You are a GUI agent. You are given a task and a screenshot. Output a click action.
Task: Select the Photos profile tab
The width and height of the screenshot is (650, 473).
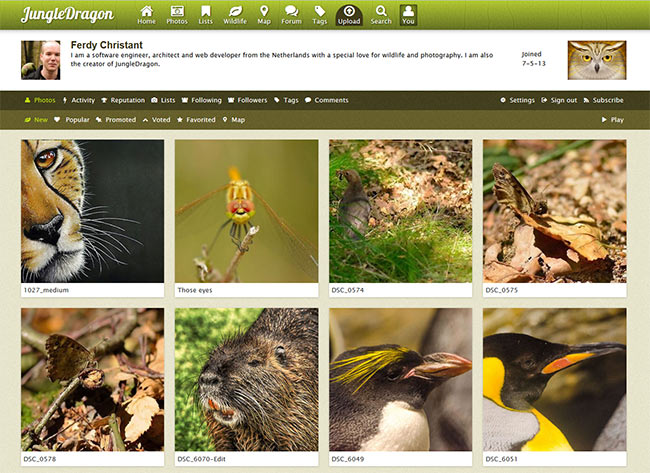(40, 100)
